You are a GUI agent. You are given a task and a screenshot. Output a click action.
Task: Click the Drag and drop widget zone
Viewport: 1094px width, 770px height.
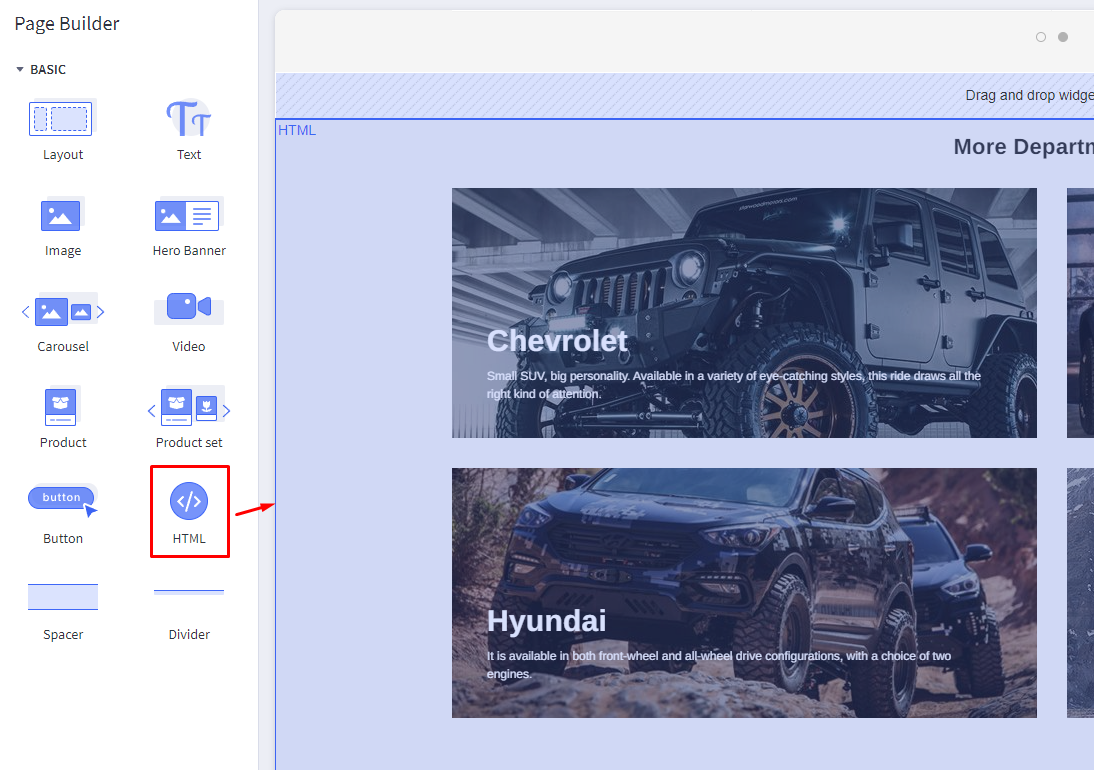tap(684, 96)
